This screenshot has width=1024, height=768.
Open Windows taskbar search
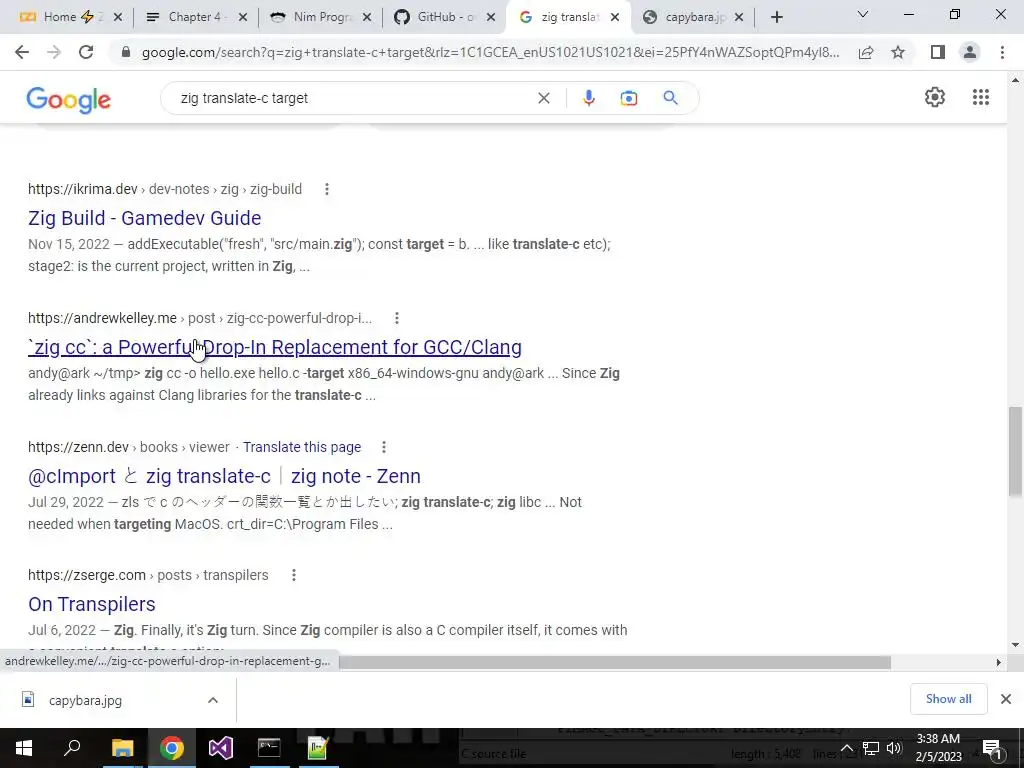72,748
